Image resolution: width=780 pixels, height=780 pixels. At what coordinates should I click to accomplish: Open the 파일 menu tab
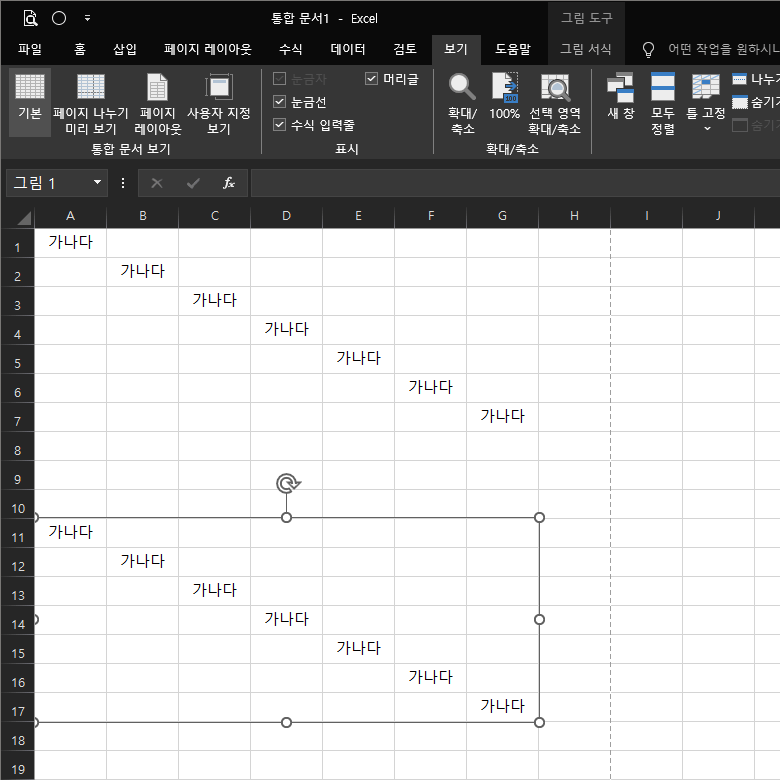click(x=30, y=49)
